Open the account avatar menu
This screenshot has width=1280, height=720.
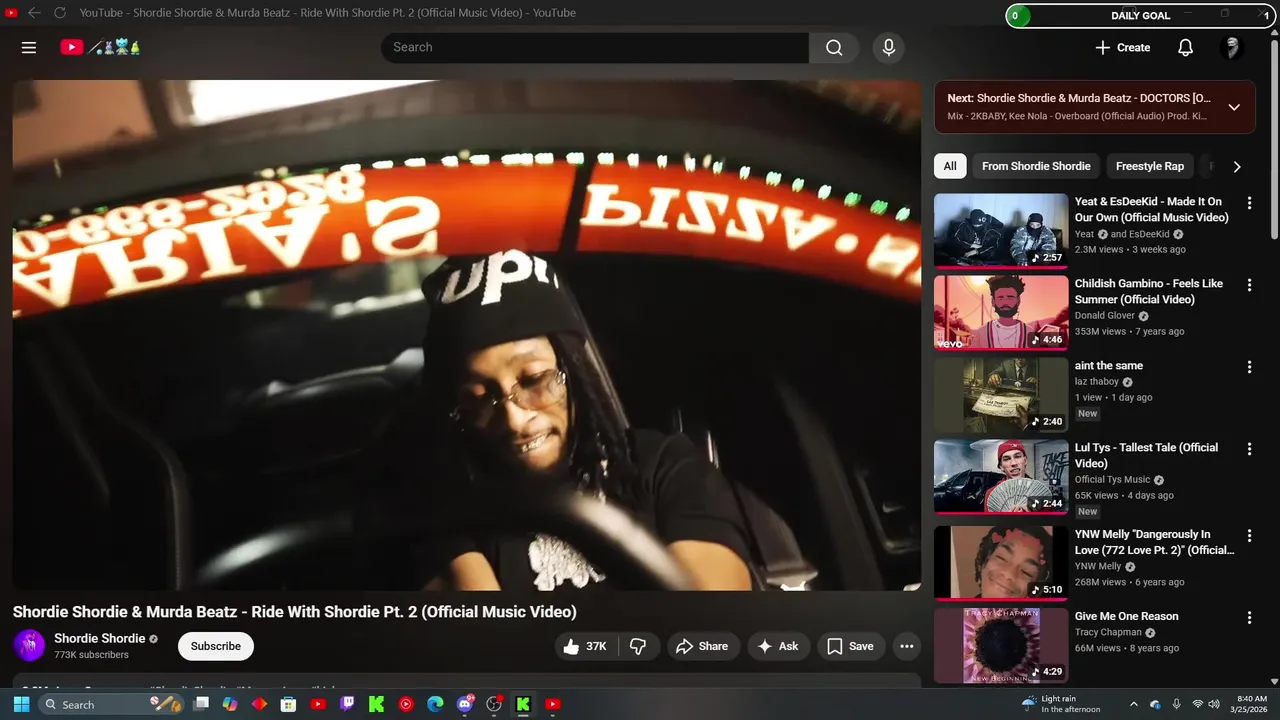[1232, 47]
